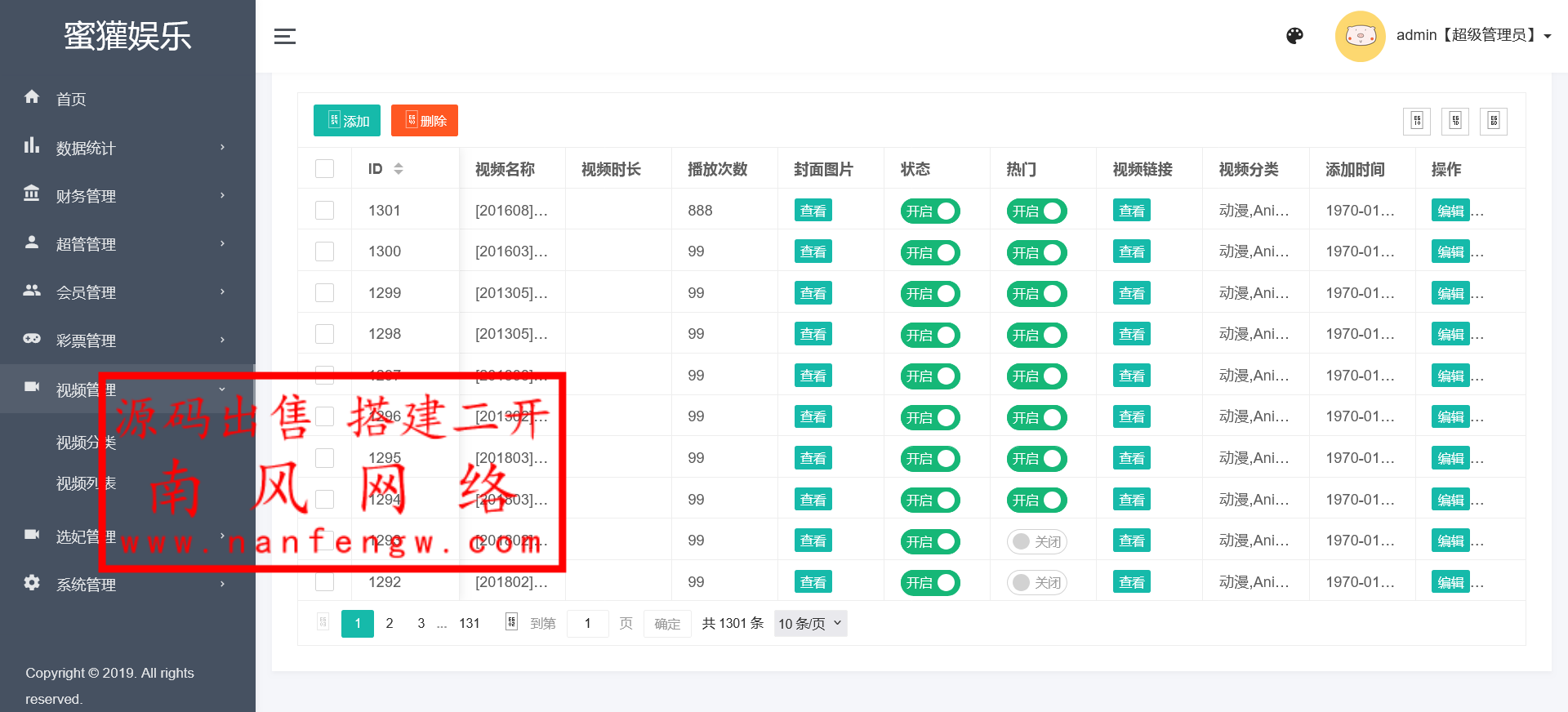Click the green 添加 button
This screenshot has width=1568, height=712.
347,121
